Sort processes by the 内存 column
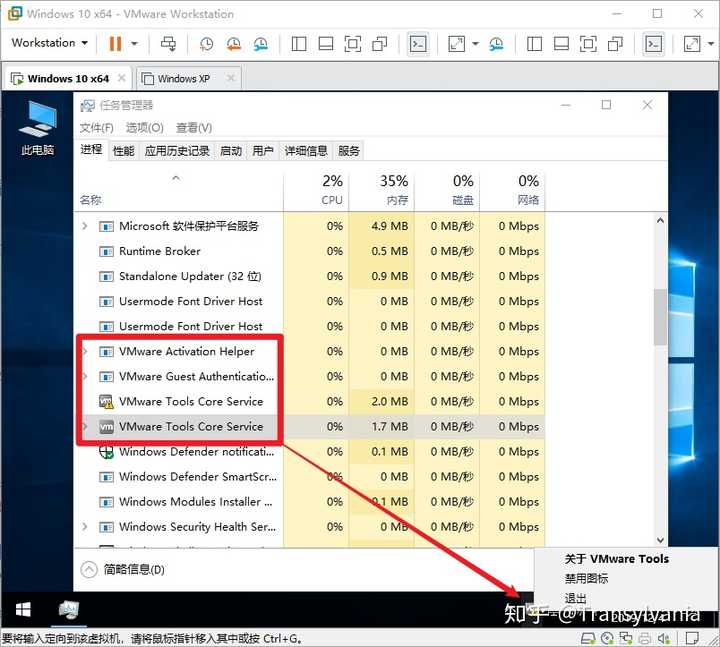The width and height of the screenshot is (720, 647). [x=382, y=190]
